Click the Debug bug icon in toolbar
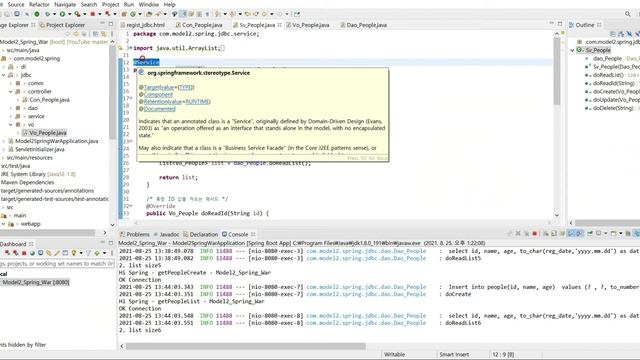Image resolution: width=640 pixels, height=360 pixels. (x=47, y=14)
